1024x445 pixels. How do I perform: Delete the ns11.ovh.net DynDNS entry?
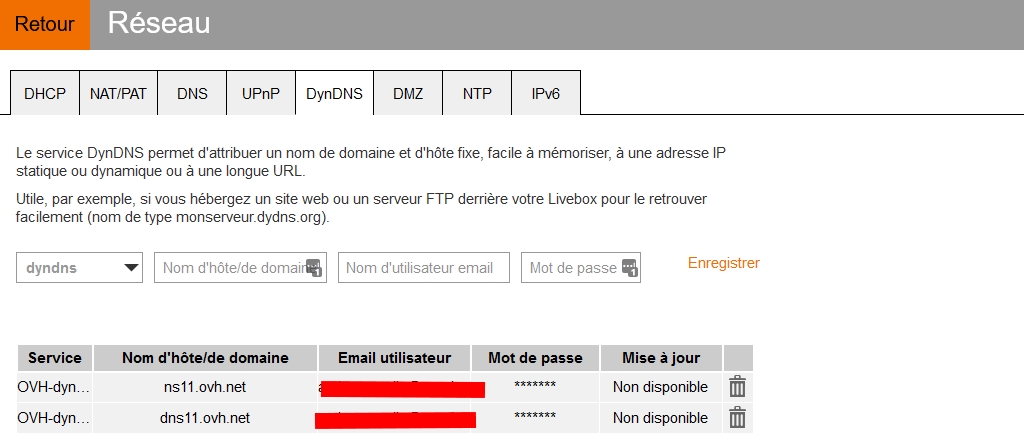pyautogui.click(x=737, y=387)
